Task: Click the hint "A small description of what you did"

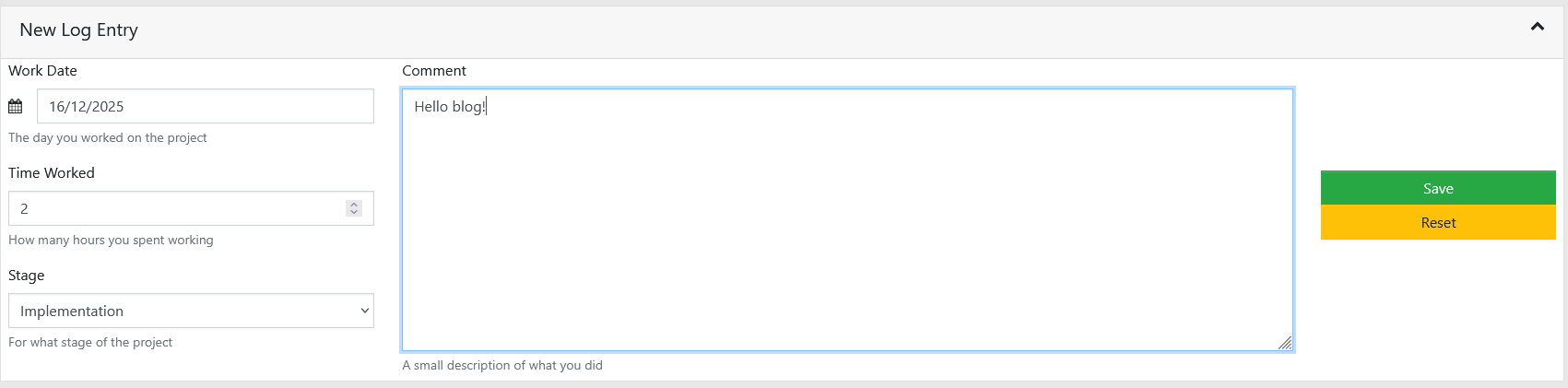Action: [x=502, y=365]
